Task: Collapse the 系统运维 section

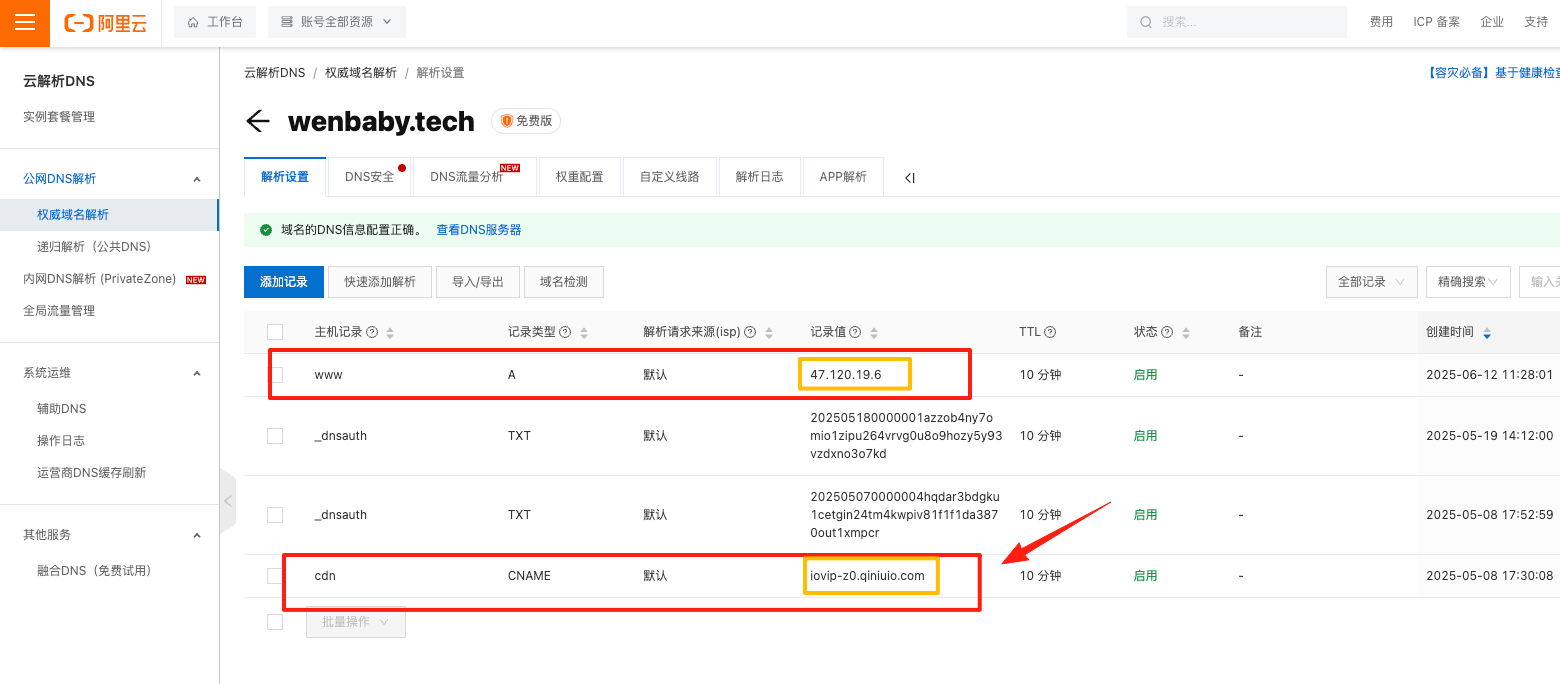Action: click(197, 373)
